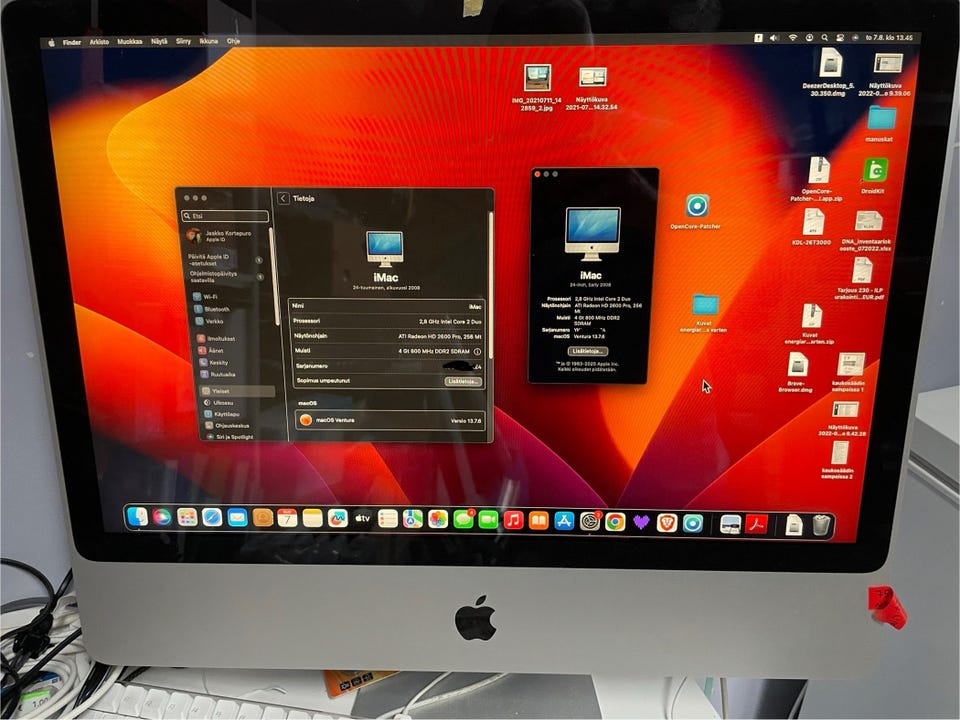Select Bluetooth in Settings sidebar

click(x=211, y=309)
